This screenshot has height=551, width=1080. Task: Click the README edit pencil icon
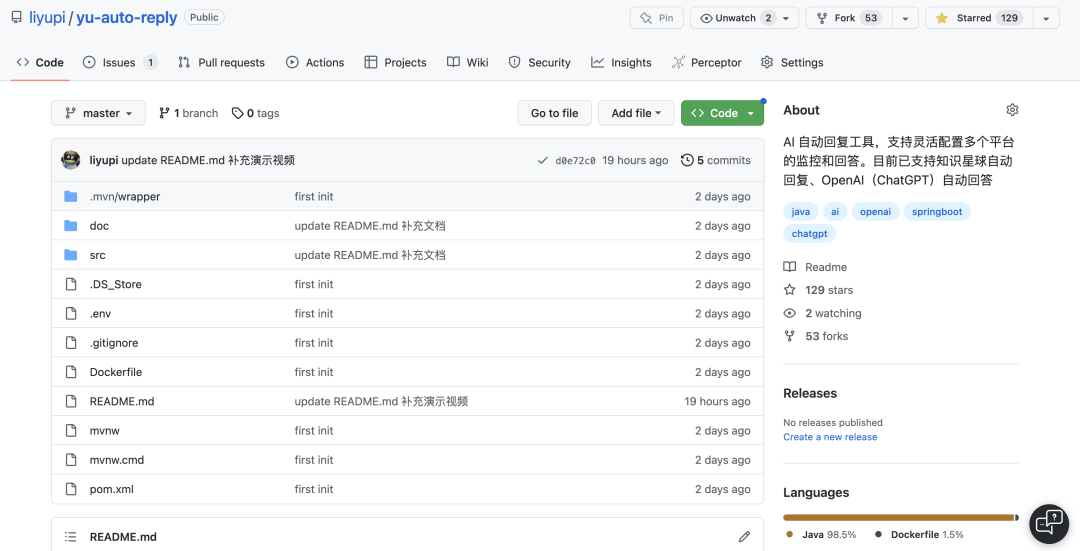point(744,537)
